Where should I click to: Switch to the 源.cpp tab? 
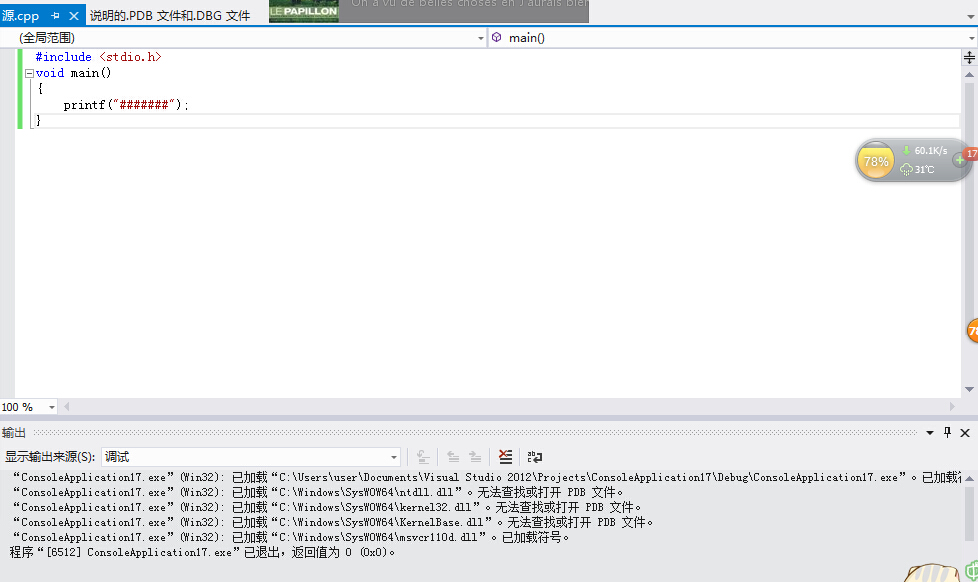coord(21,16)
